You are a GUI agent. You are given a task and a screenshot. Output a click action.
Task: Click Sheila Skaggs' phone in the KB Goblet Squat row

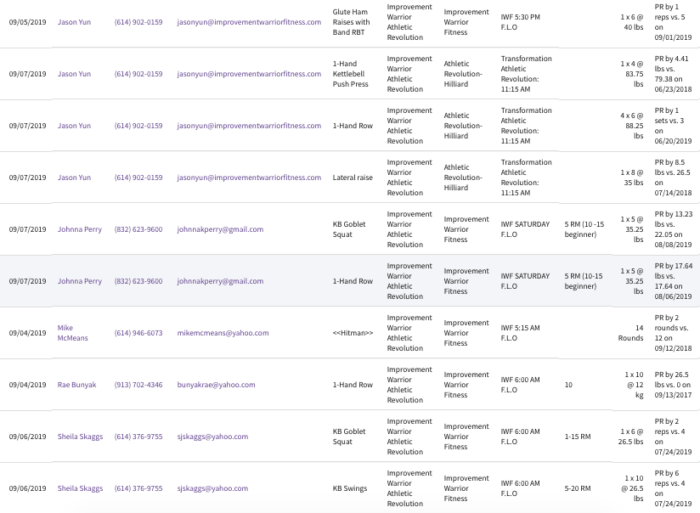click(138, 436)
